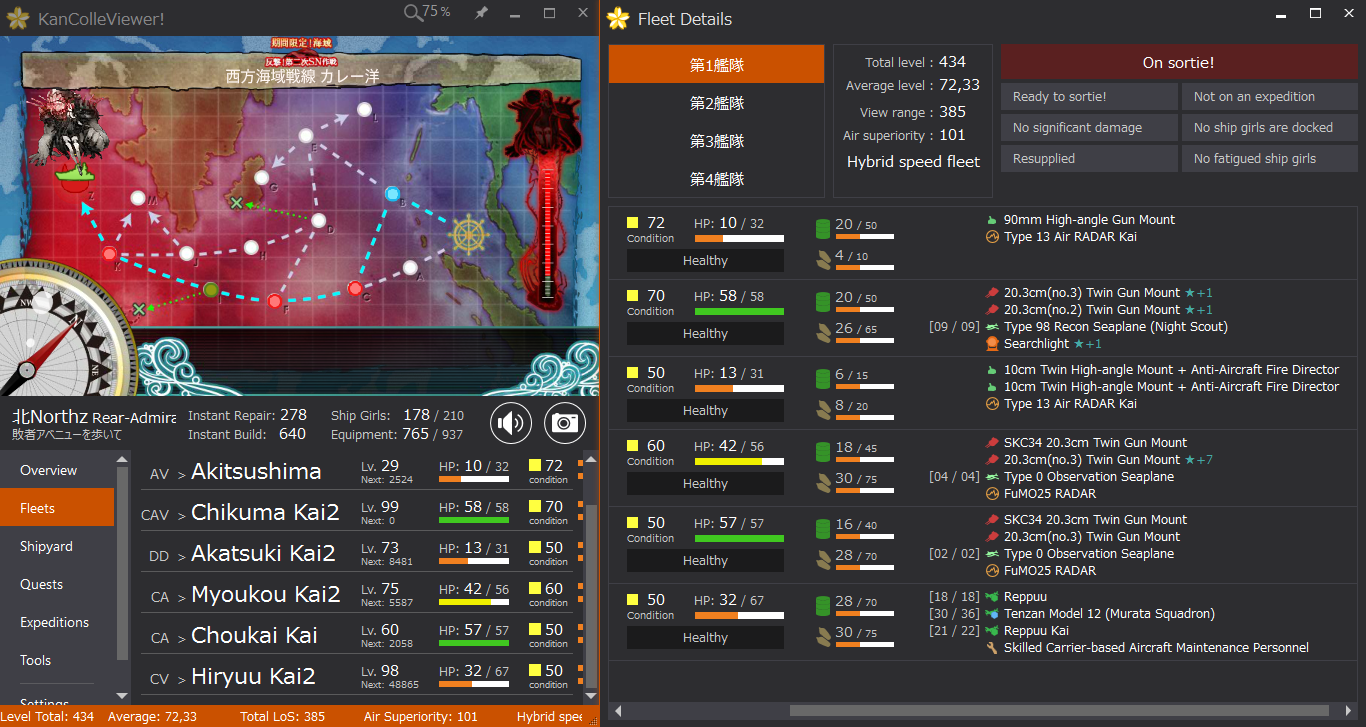The height and width of the screenshot is (727, 1366).
Task: Expand Choukai Kai ship details arrow
Action: (x=182, y=639)
